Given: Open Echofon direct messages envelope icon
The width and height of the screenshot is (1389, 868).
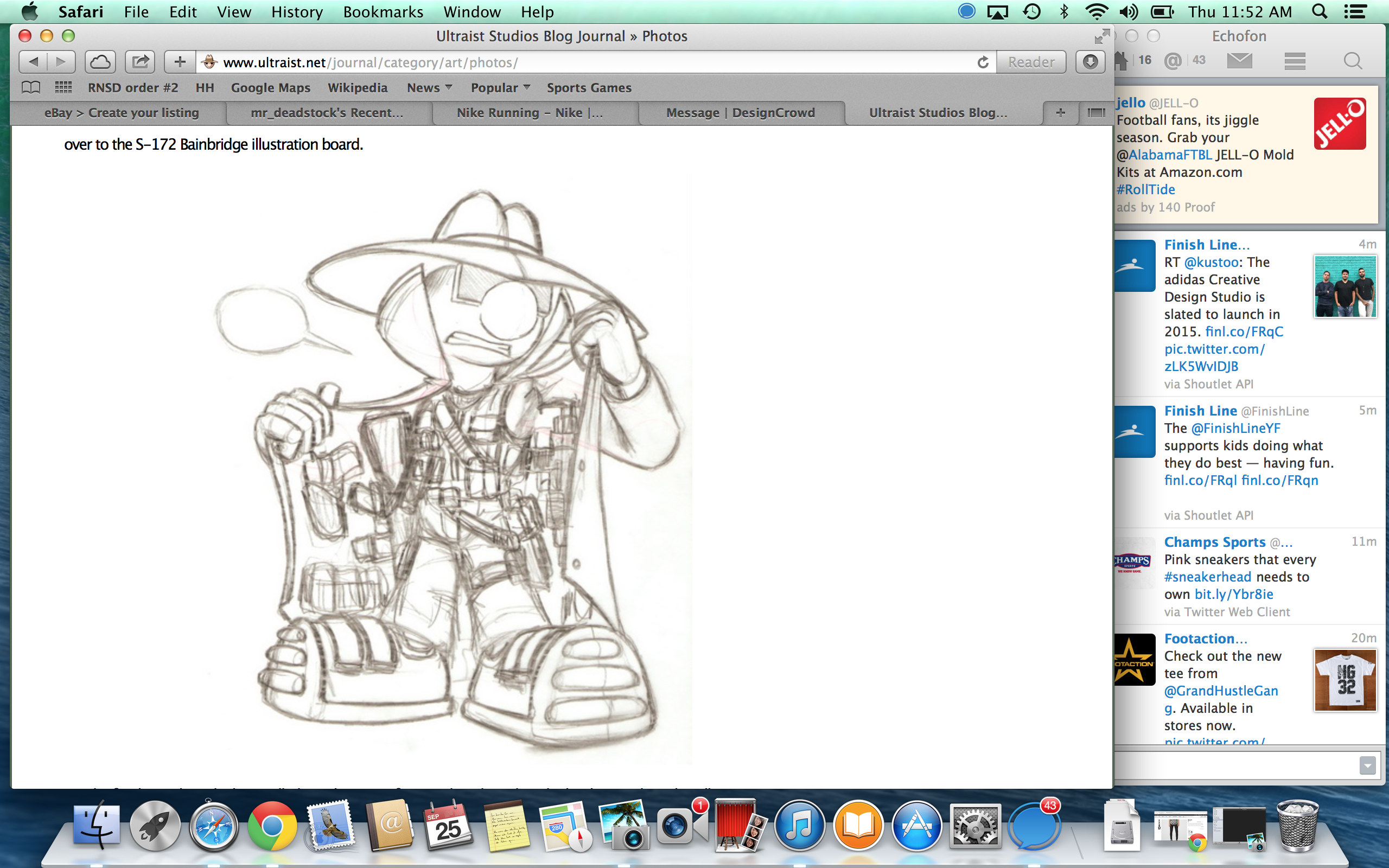Looking at the screenshot, I should click(1239, 60).
